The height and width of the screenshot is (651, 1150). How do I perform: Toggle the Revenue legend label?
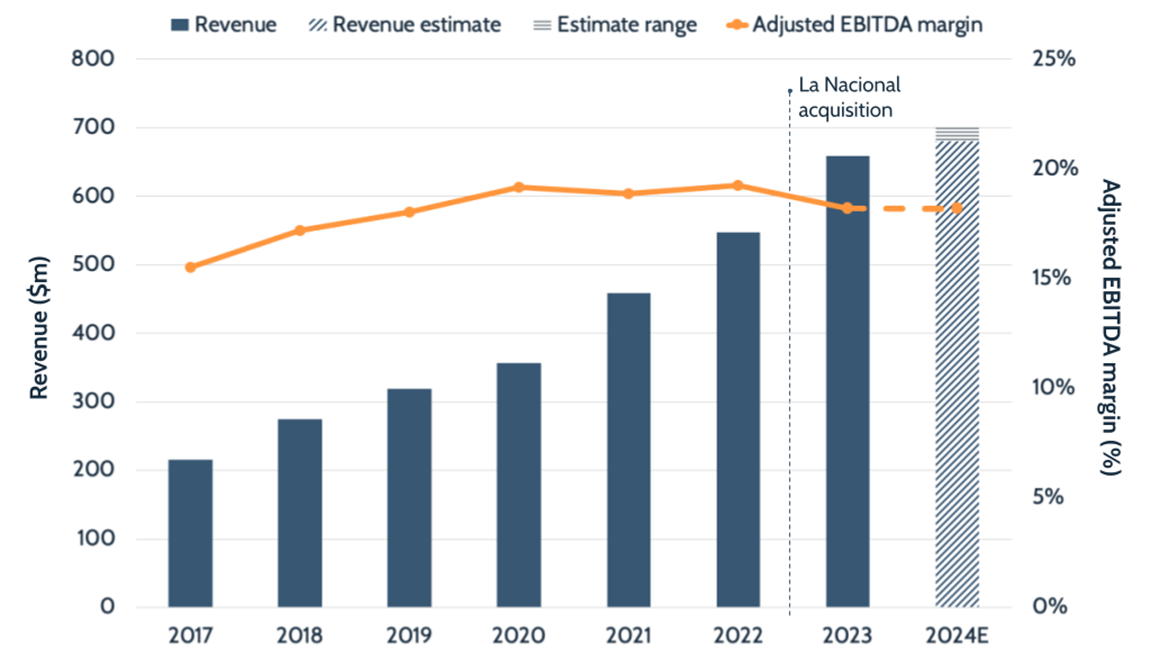235,25
